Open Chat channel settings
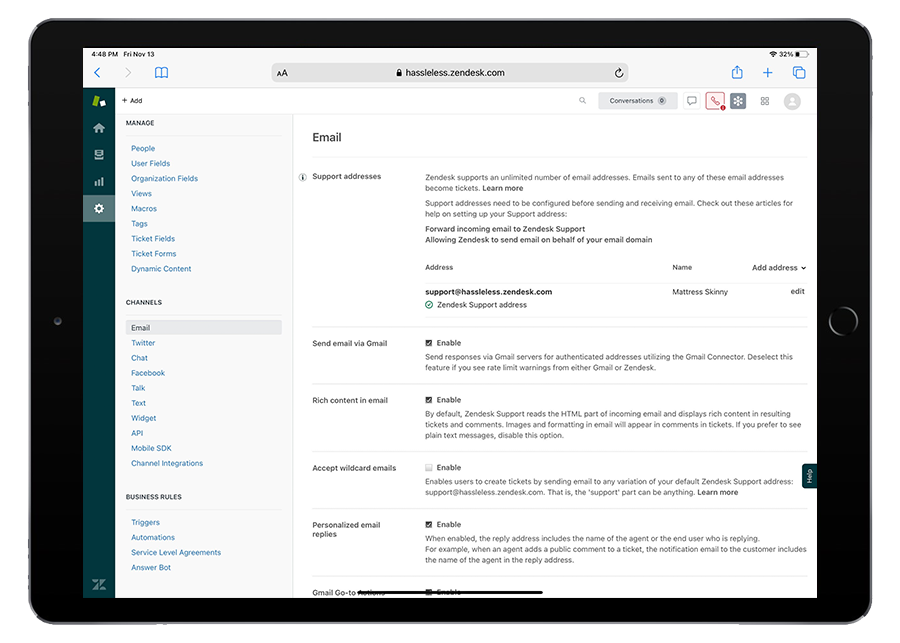 [x=139, y=358]
